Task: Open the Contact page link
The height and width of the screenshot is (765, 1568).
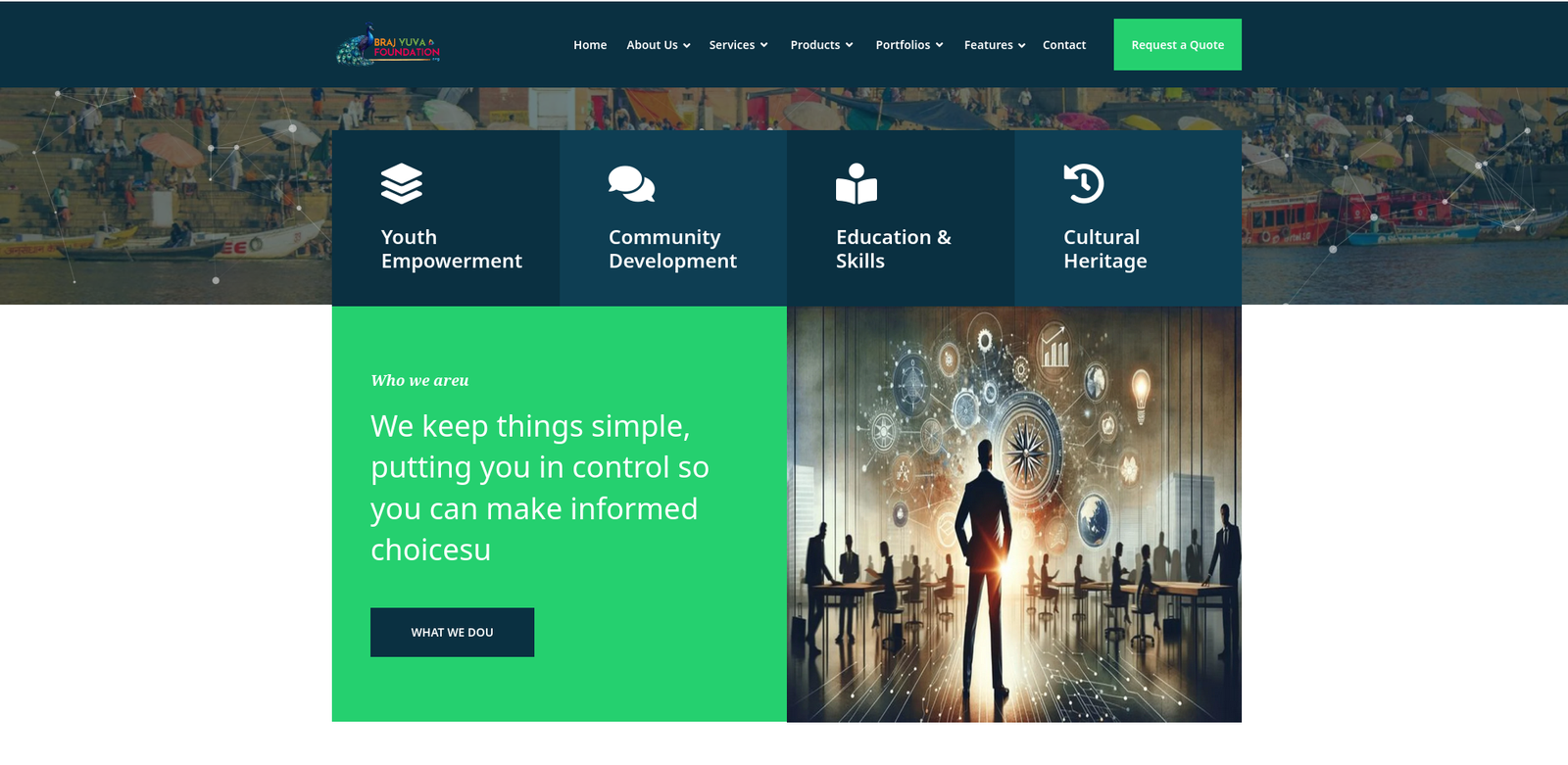Action: pyautogui.click(x=1064, y=45)
